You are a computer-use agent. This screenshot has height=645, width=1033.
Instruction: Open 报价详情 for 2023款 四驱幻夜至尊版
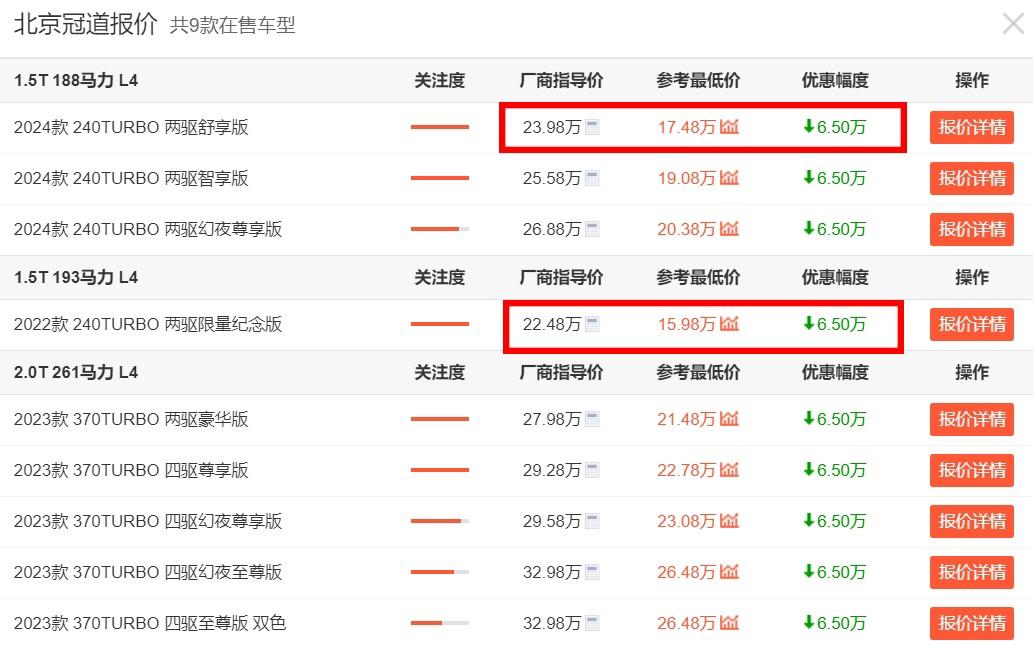(x=972, y=572)
